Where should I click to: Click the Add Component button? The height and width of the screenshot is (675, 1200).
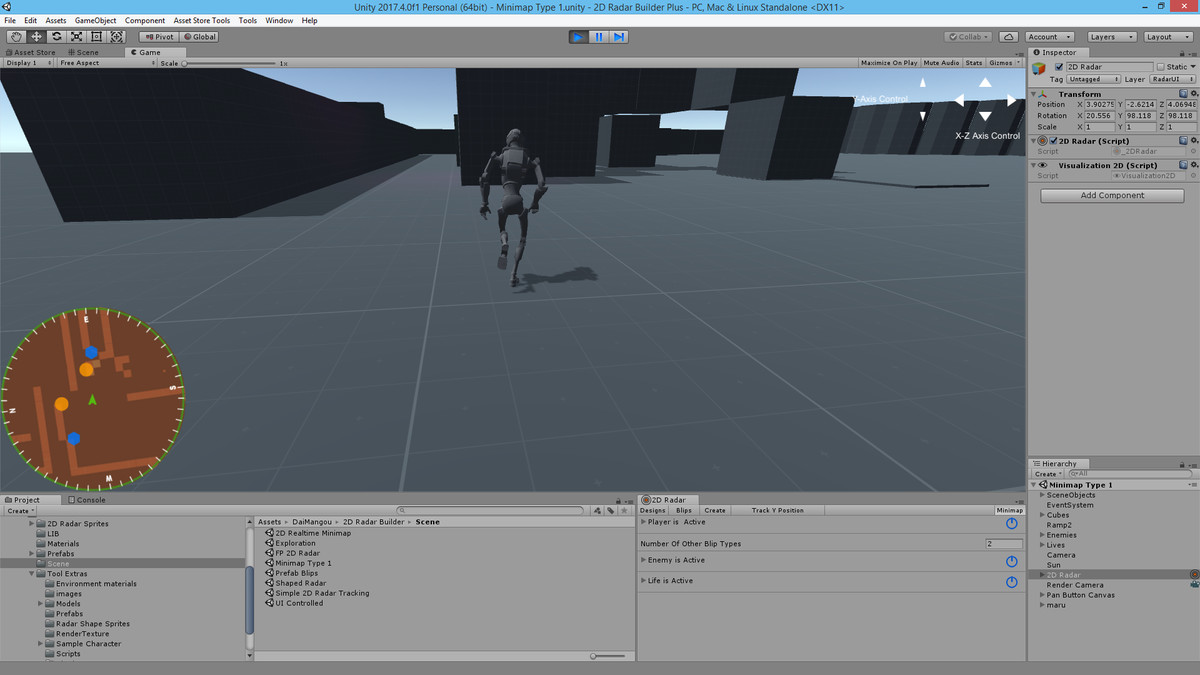[1111, 195]
